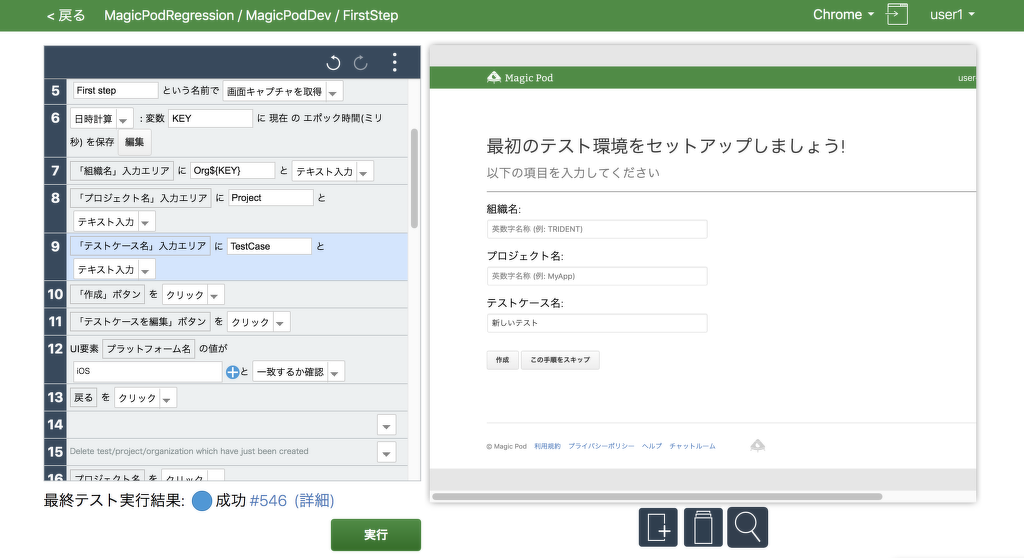
Task: Click the magnifying glass search icon
Action: coord(747,527)
